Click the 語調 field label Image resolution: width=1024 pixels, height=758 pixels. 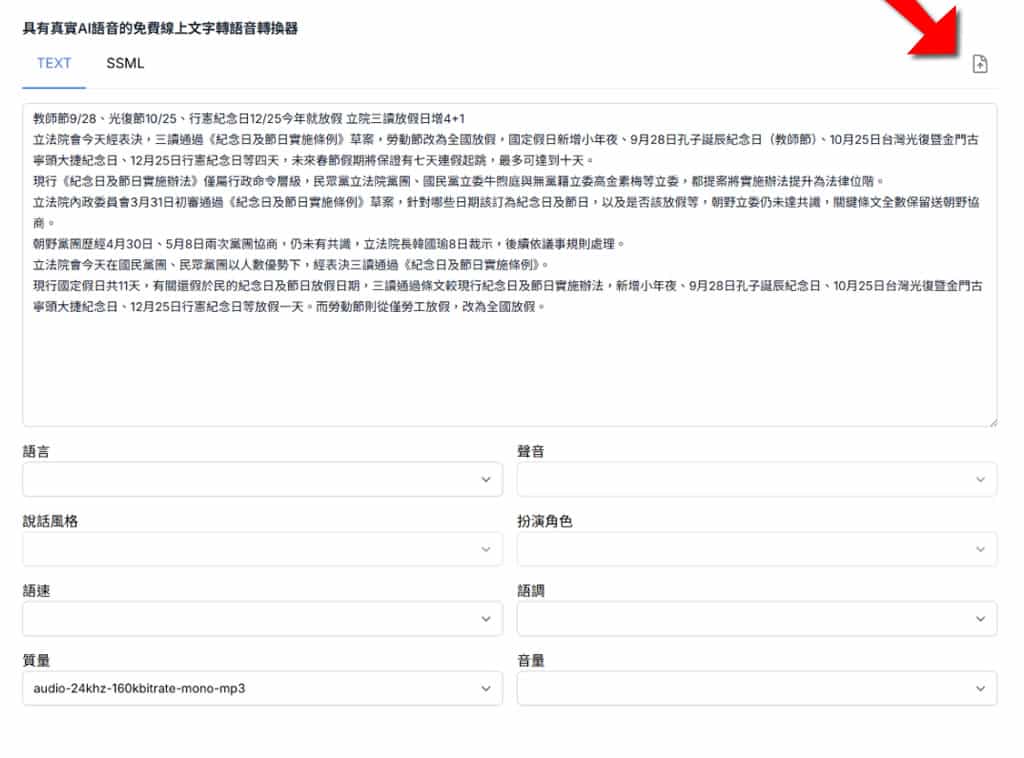[530, 591]
